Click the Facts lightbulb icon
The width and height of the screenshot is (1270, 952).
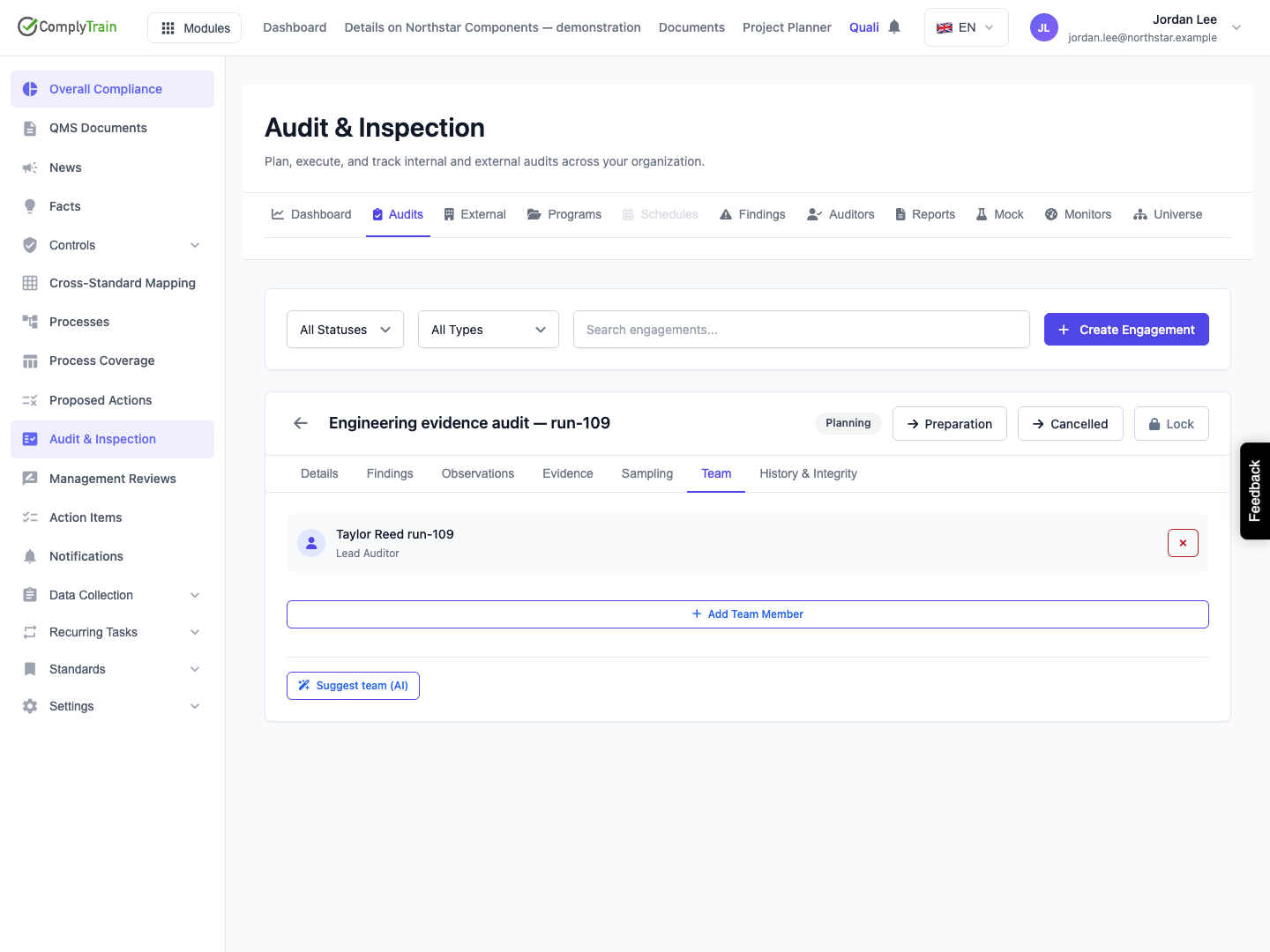(30, 206)
